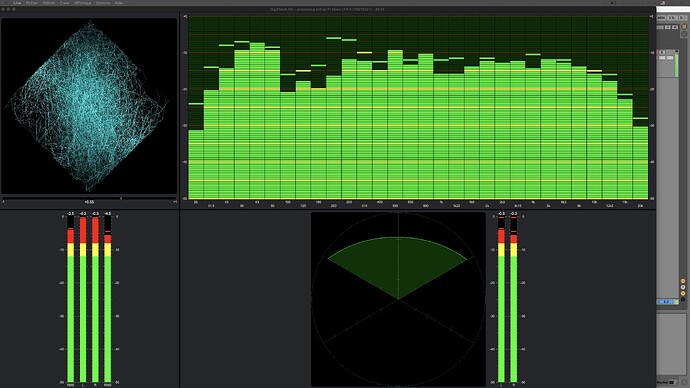Open the Live application menu
Viewport: 690px width, 388px height.
(x=17, y=3)
